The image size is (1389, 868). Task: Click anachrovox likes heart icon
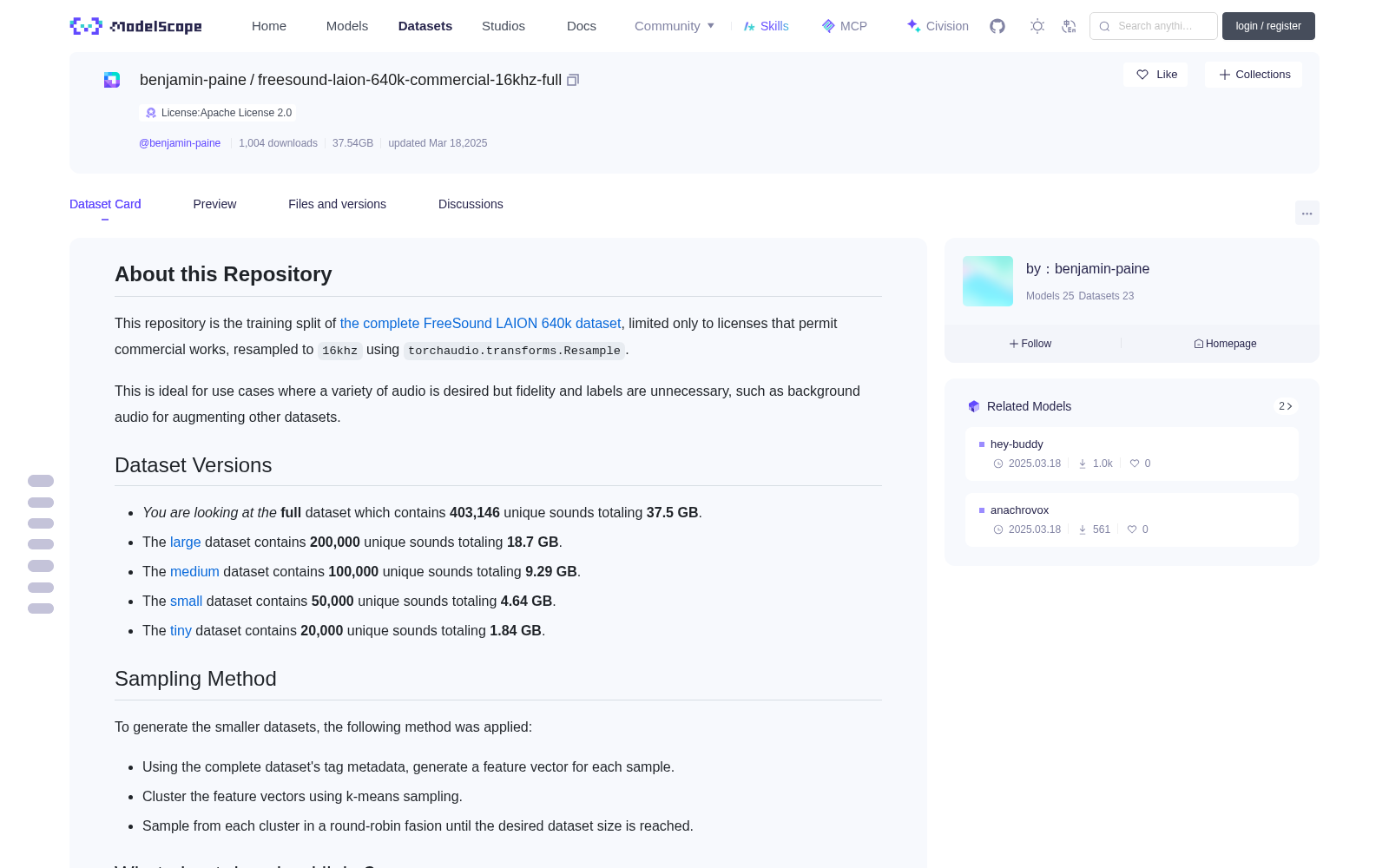(1132, 529)
